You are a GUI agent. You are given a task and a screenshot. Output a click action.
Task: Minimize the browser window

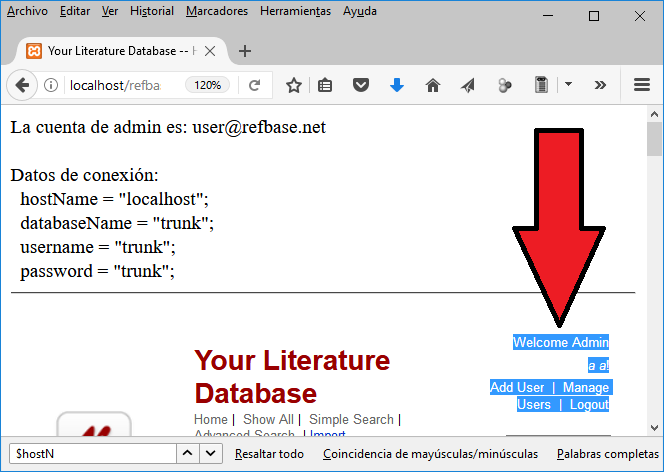coord(548,16)
